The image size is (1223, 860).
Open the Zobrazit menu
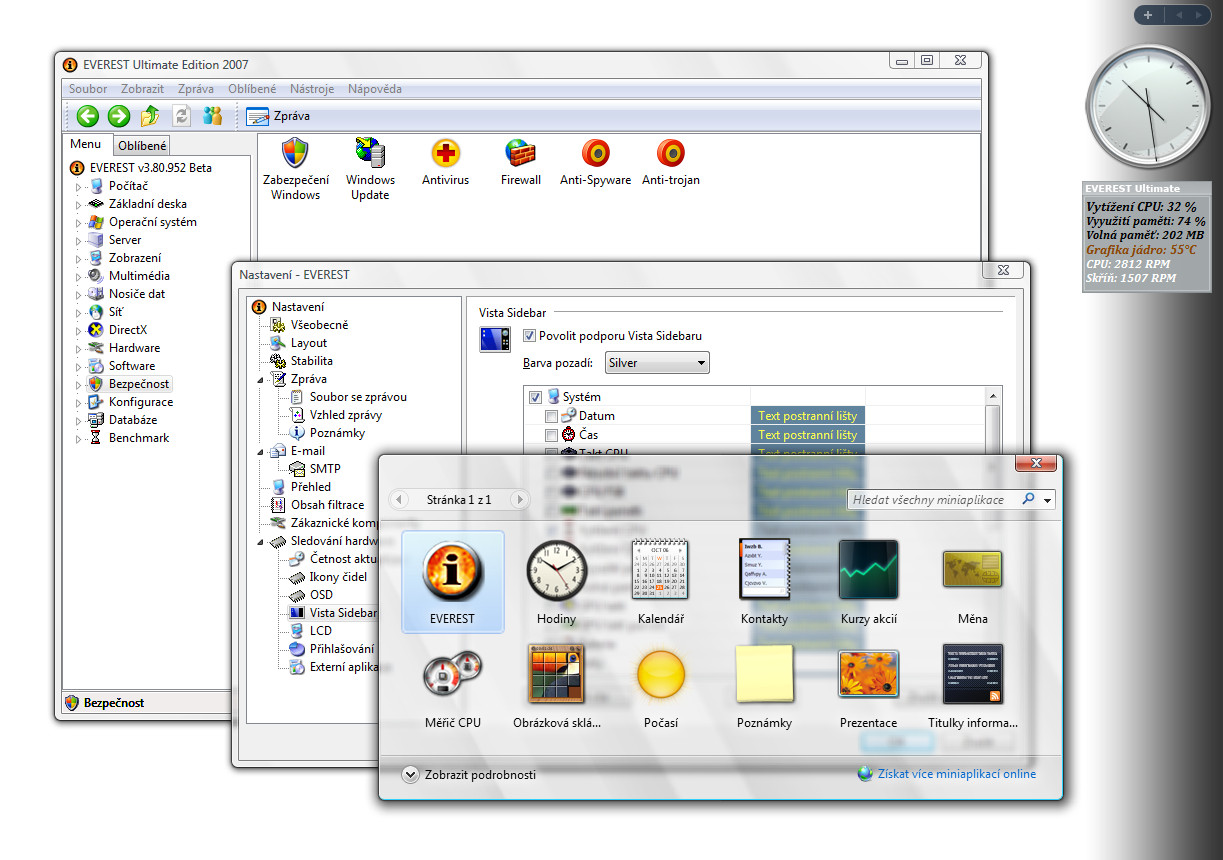(x=142, y=89)
